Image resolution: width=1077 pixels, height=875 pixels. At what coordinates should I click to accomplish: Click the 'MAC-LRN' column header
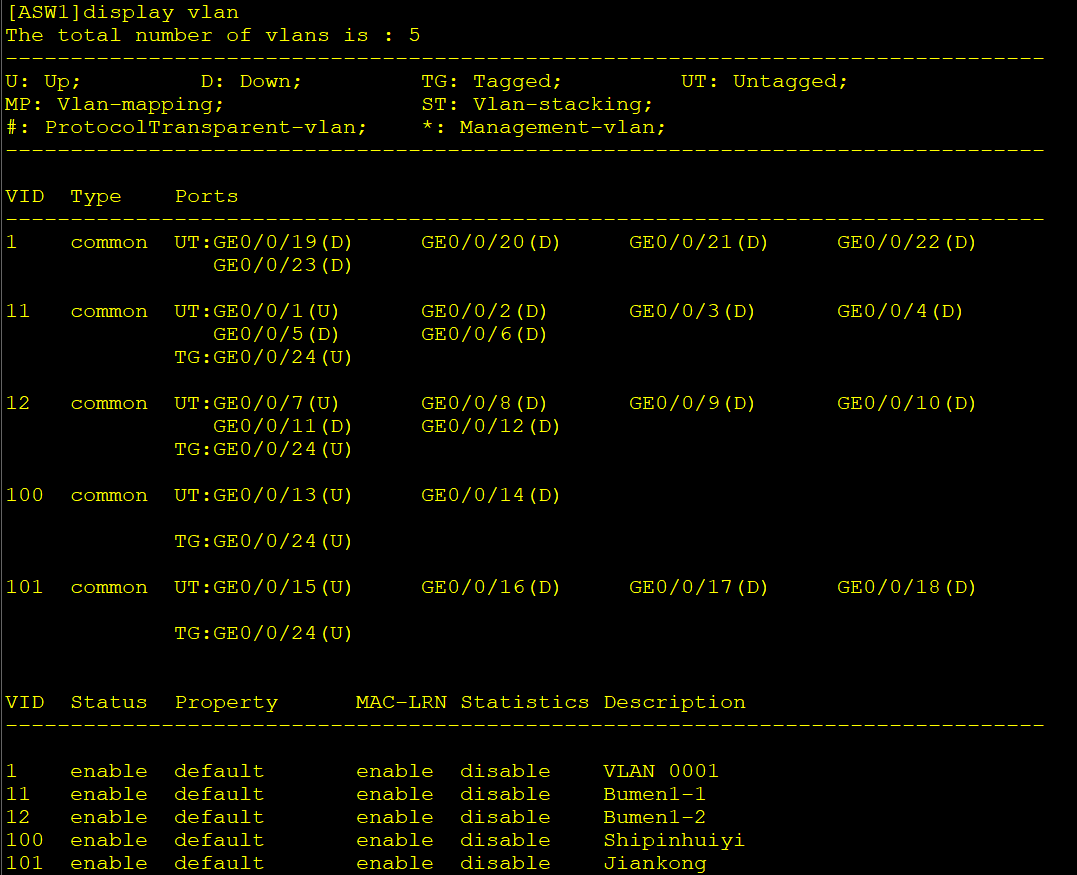pyautogui.click(x=401, y=702)
